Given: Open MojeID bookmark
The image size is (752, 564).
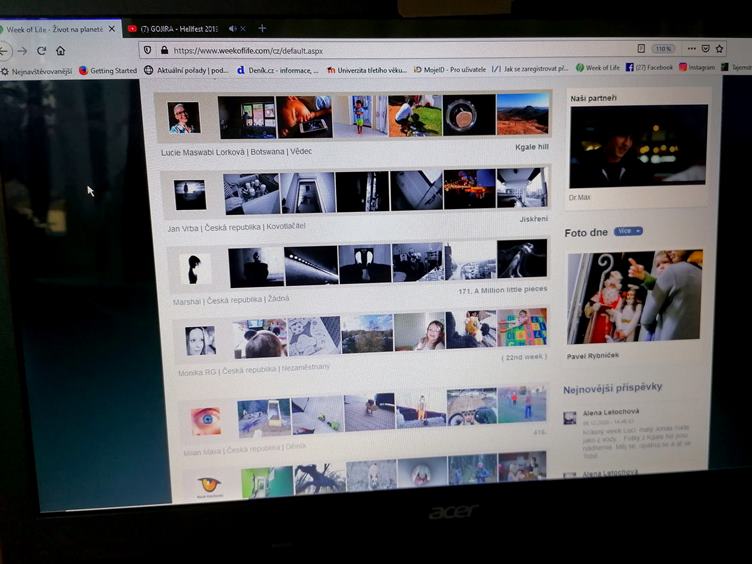Looking at the screenshot, I should pyautogui.click(x=450, y=69).
